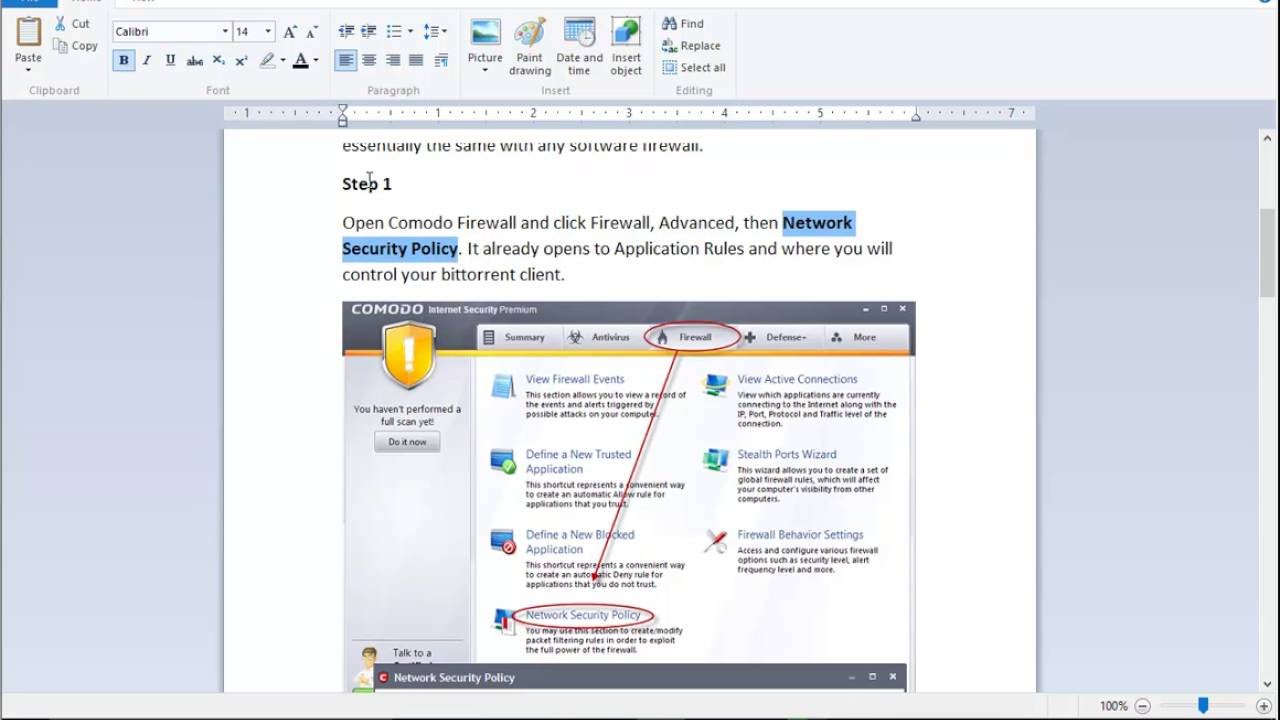1280x720 pixels.
Task: Apply the font color
Action: click(301, 60)
